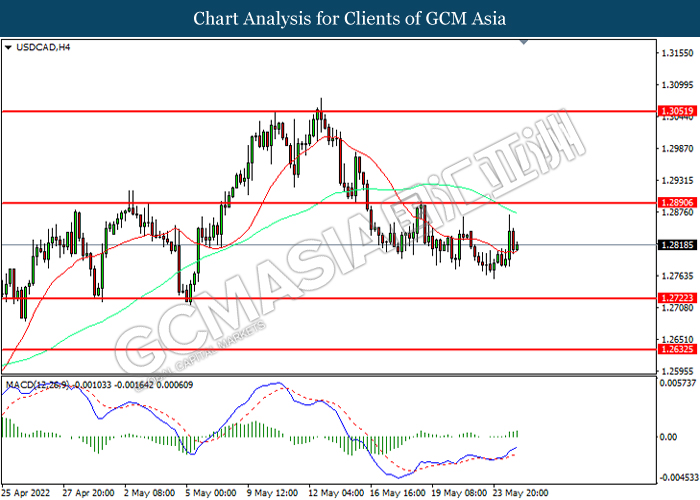This screenshot has height=500, width=700.
Task: Click the 25 Apr 2022 date label
Action: tap(25, 493)
